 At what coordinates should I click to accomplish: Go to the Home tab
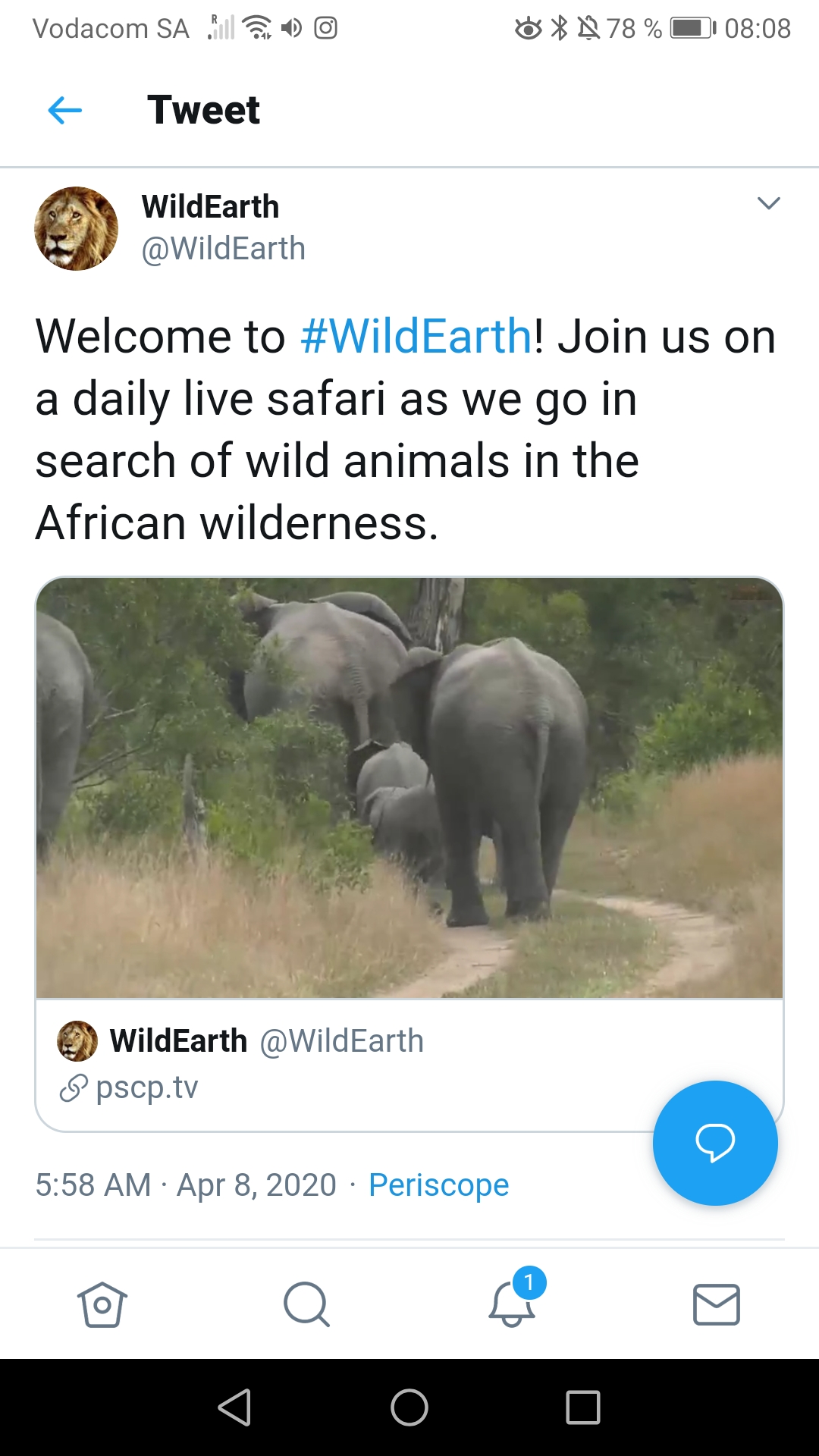tap(102, 1304)
